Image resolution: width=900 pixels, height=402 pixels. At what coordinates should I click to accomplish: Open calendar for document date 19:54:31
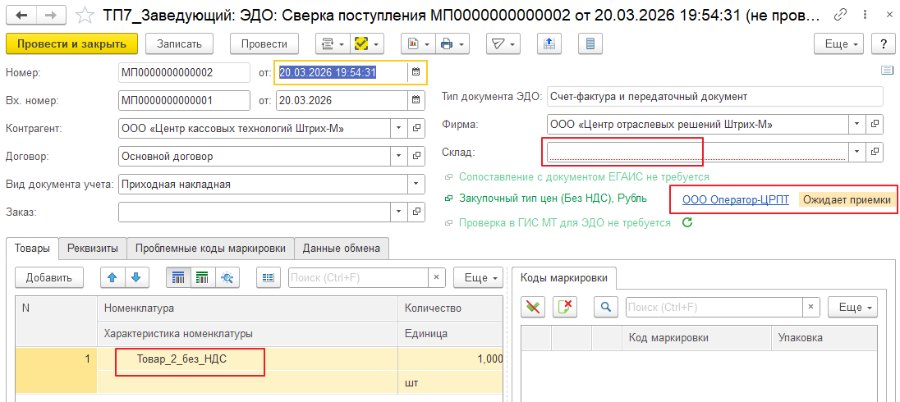tap(416, 72)
